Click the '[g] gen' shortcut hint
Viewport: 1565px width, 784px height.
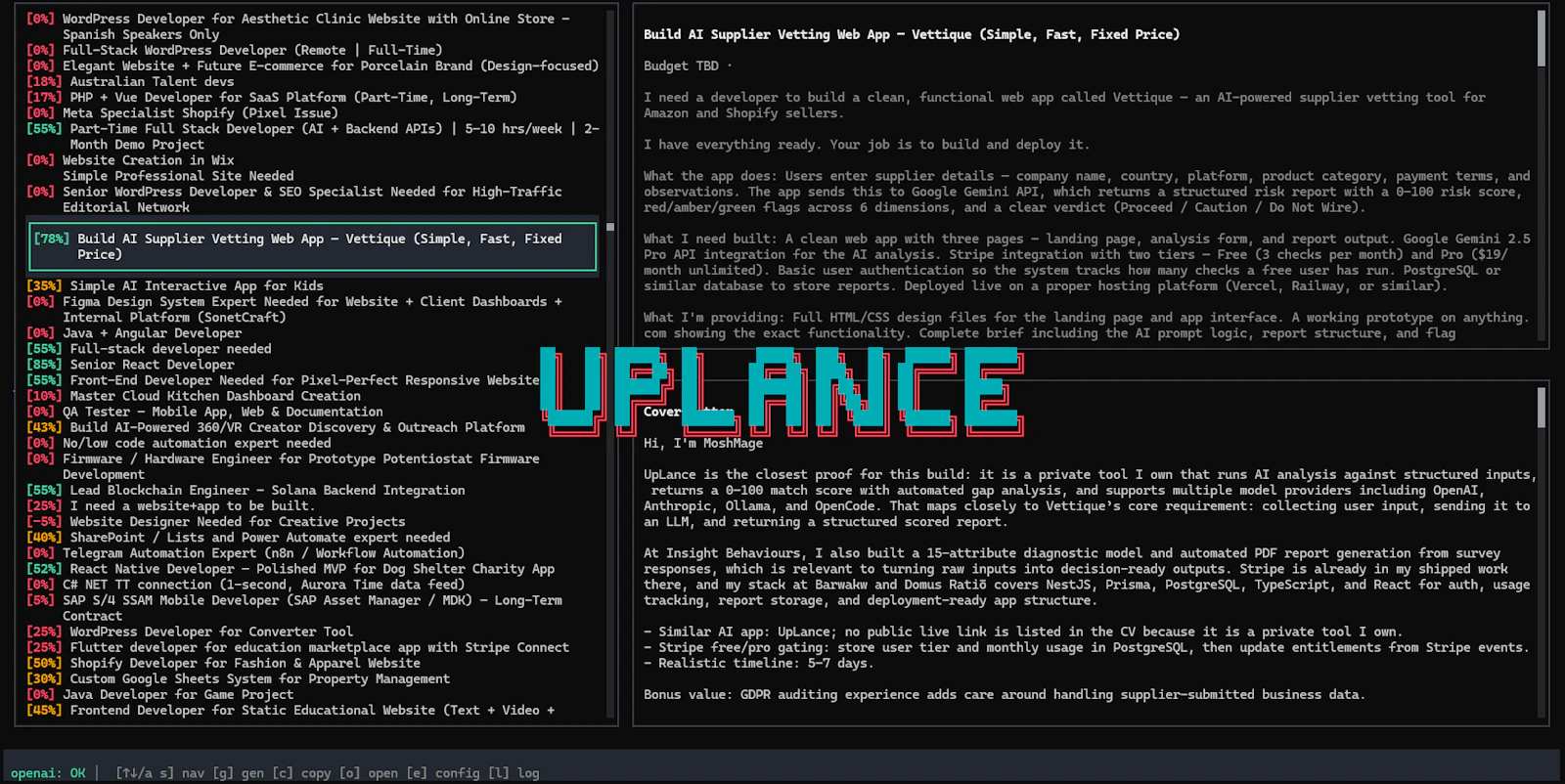[x=239, y=773]
